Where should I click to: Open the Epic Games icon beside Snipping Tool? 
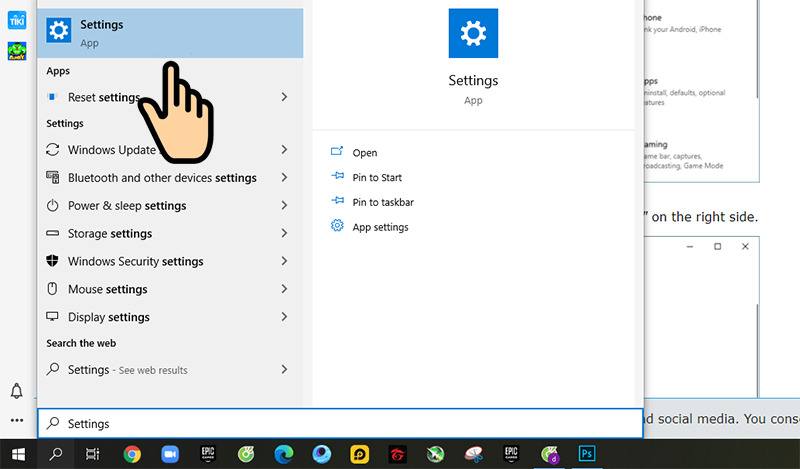(511, 454)
